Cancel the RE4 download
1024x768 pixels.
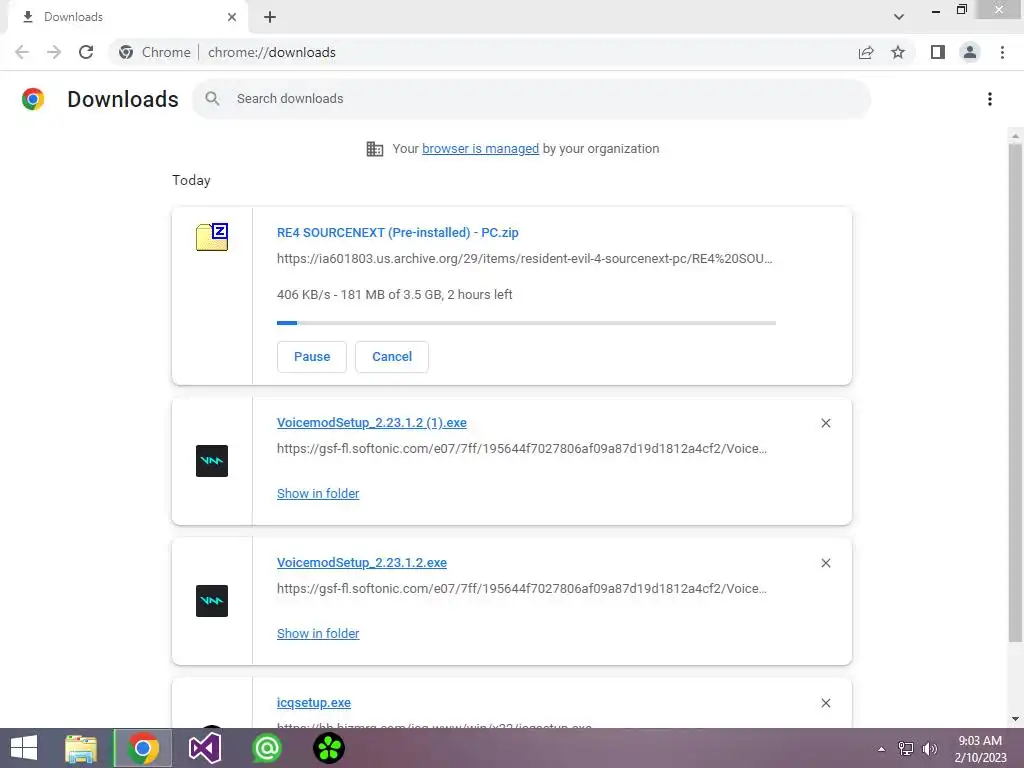click(392, 357)
